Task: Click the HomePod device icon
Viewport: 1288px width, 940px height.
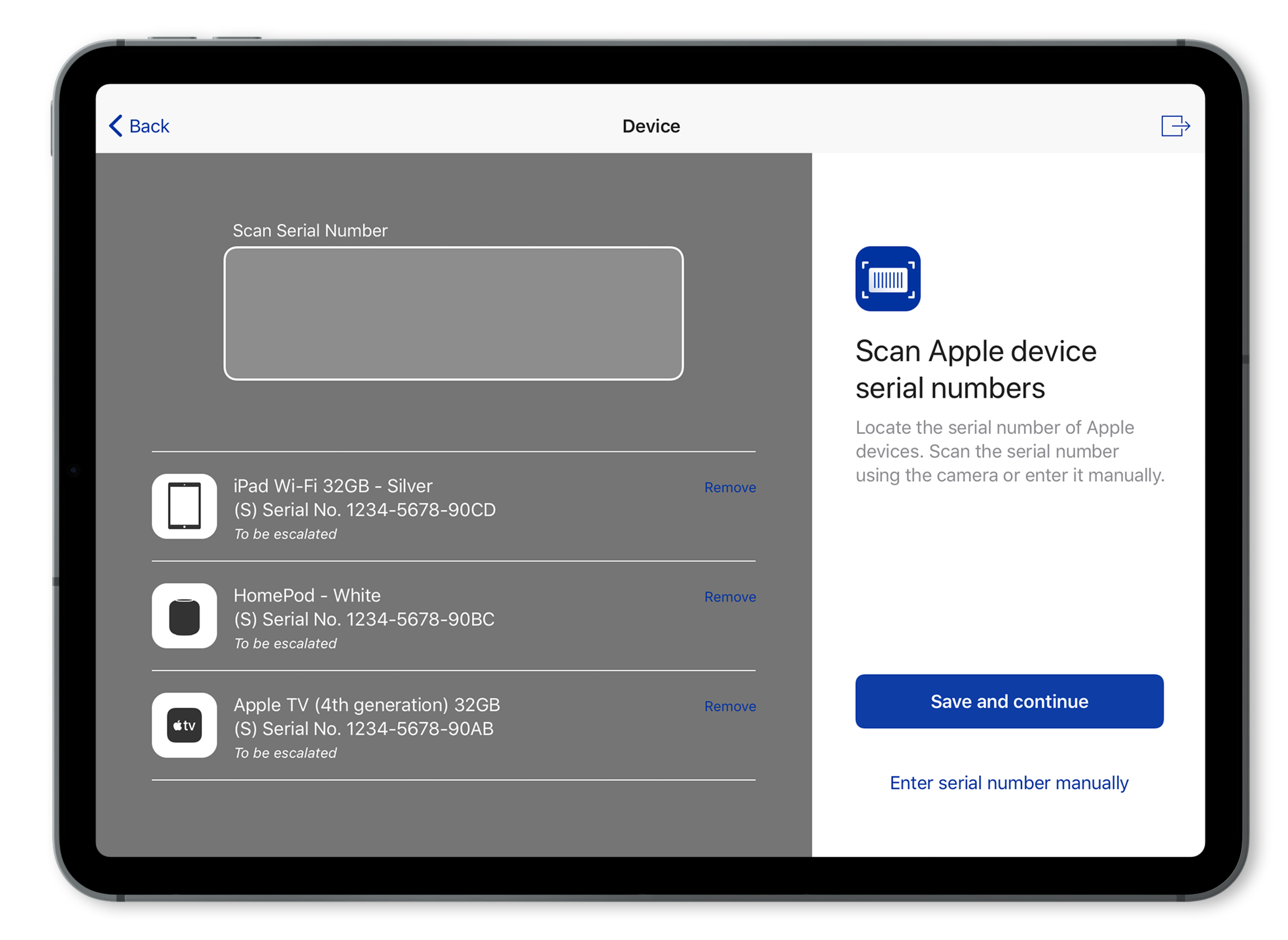Action: click(x=184, y=616)
